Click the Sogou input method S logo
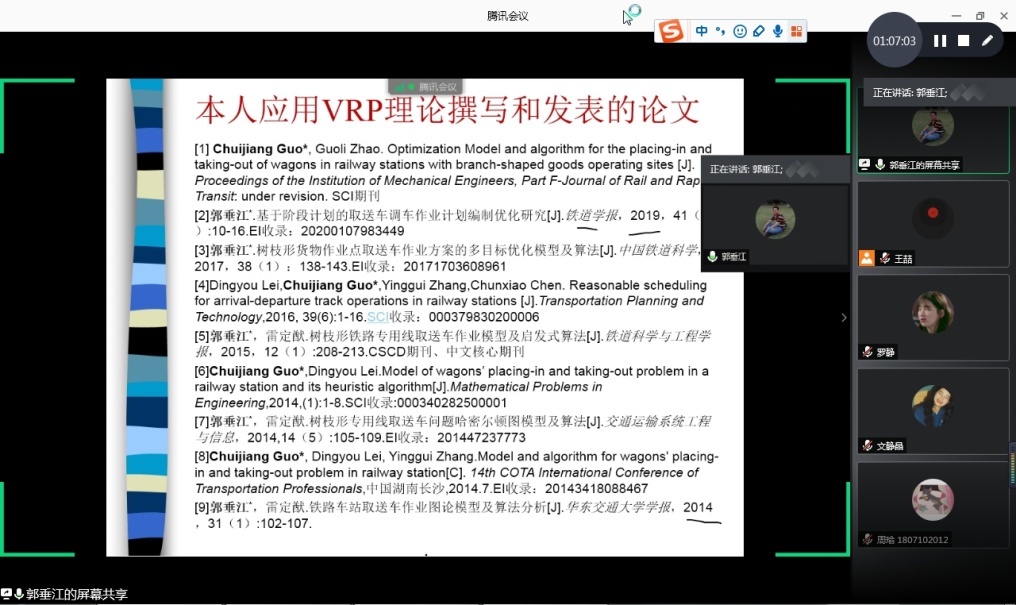Image resolution: width=1016 pixels, height=605 pixels. pyautogui.click(x=671, y=31)
